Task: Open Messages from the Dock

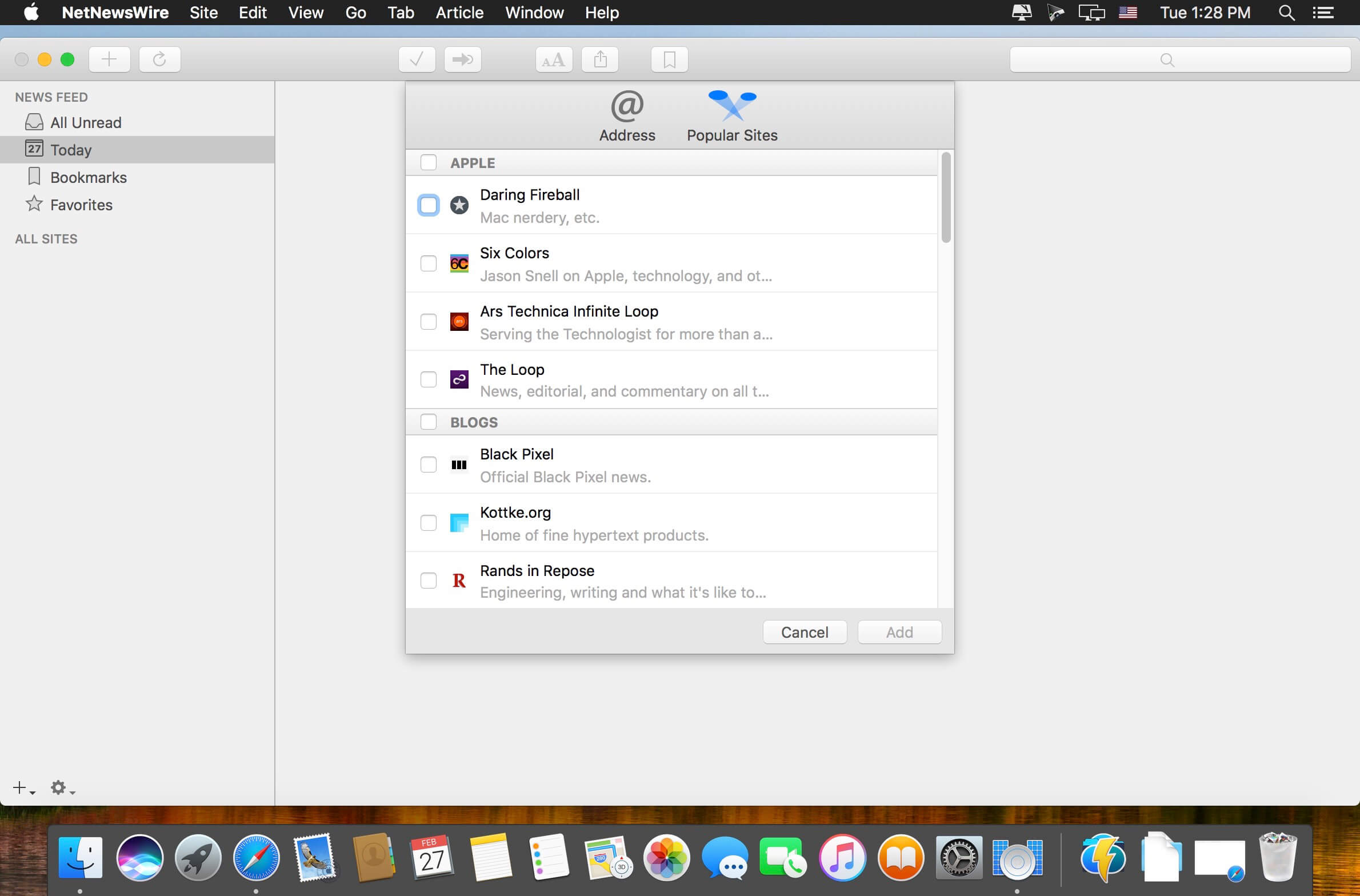Action: [x=725, y=857]
